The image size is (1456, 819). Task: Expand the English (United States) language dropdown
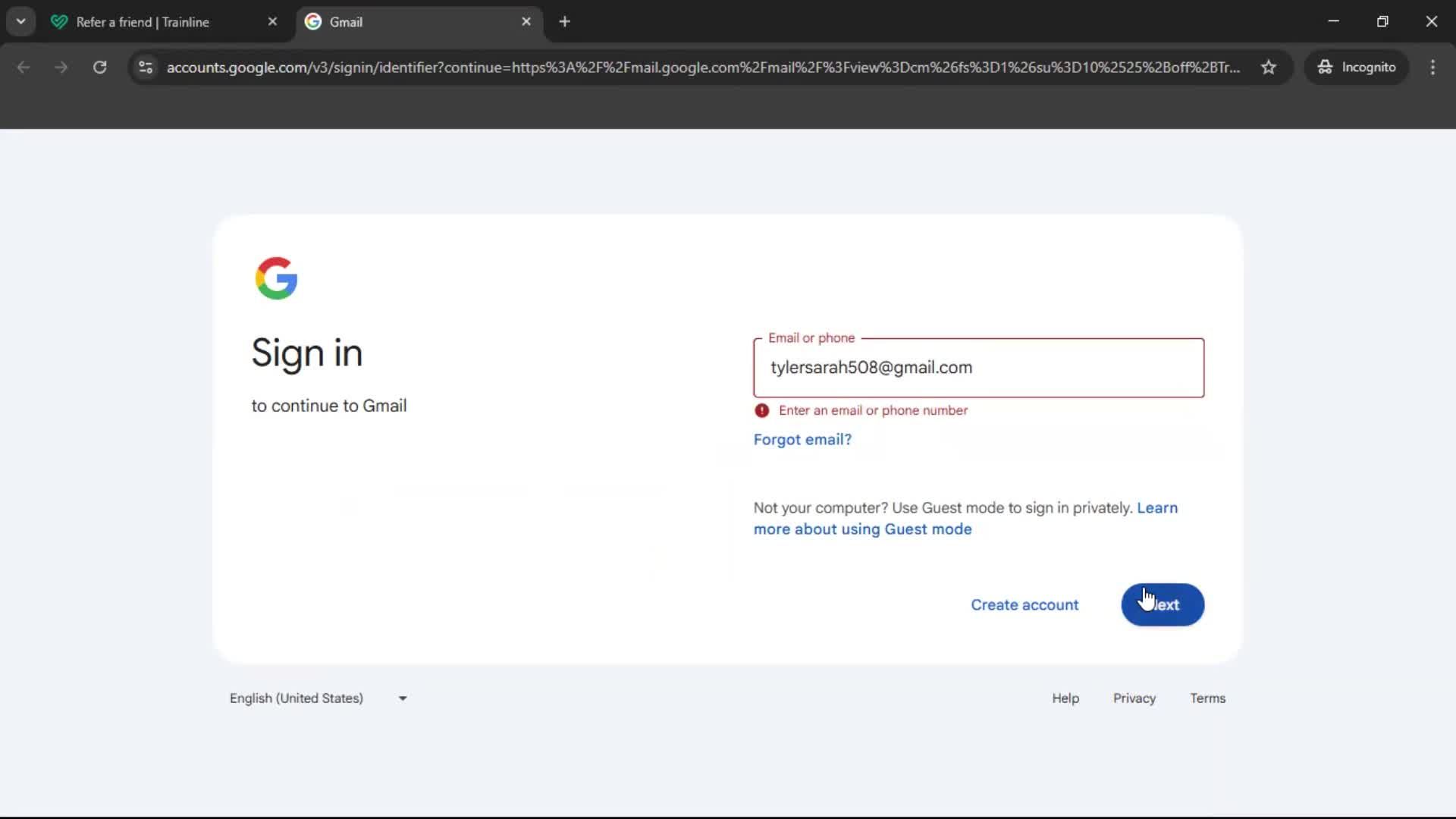click(402, 698)
